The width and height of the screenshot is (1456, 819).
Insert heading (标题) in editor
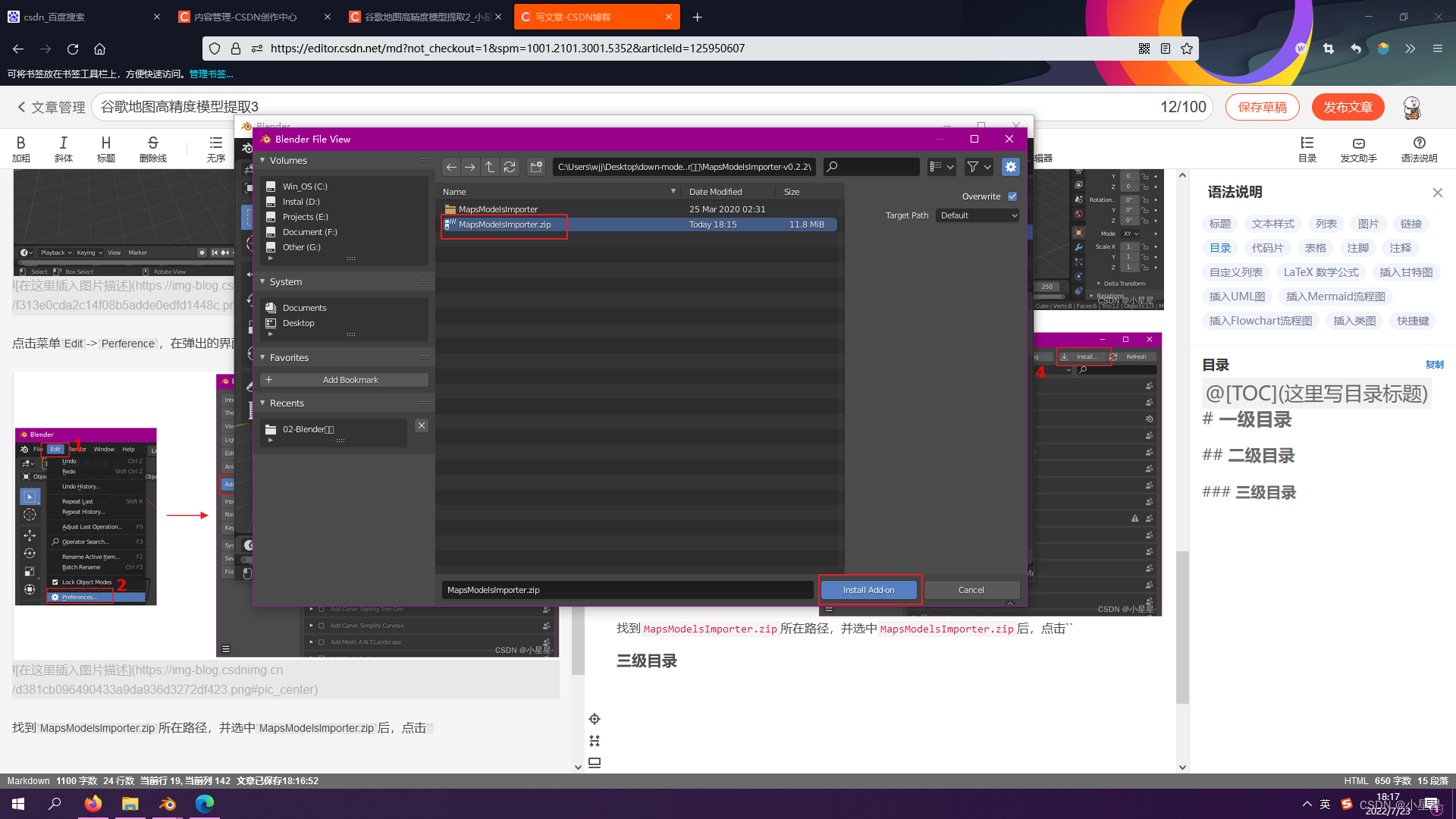(106, 149)
